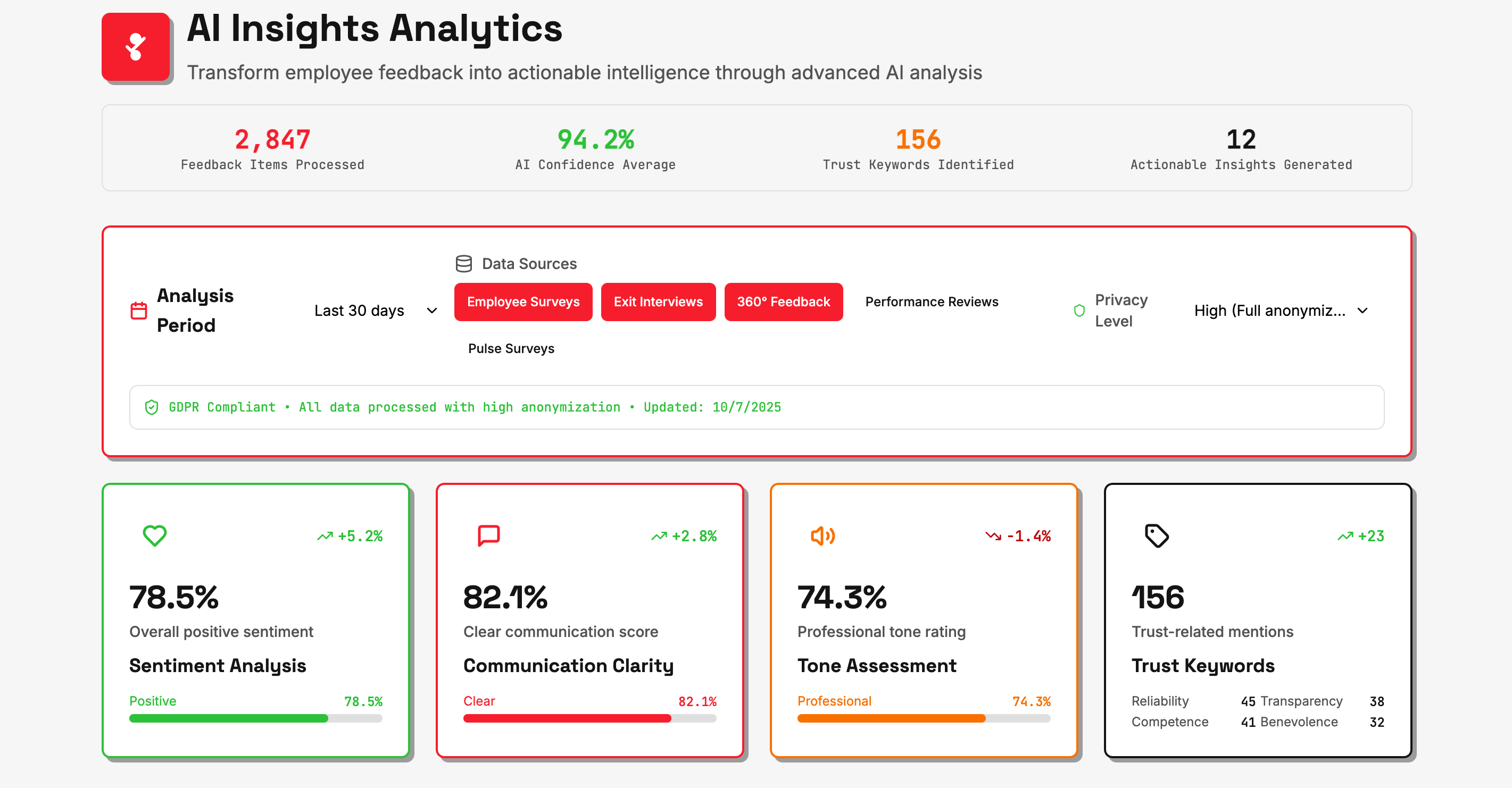The height and width of the screenshot is (788, 1512).
Task: Click the Positive sentiment progress bar
Action: point(256,718)
